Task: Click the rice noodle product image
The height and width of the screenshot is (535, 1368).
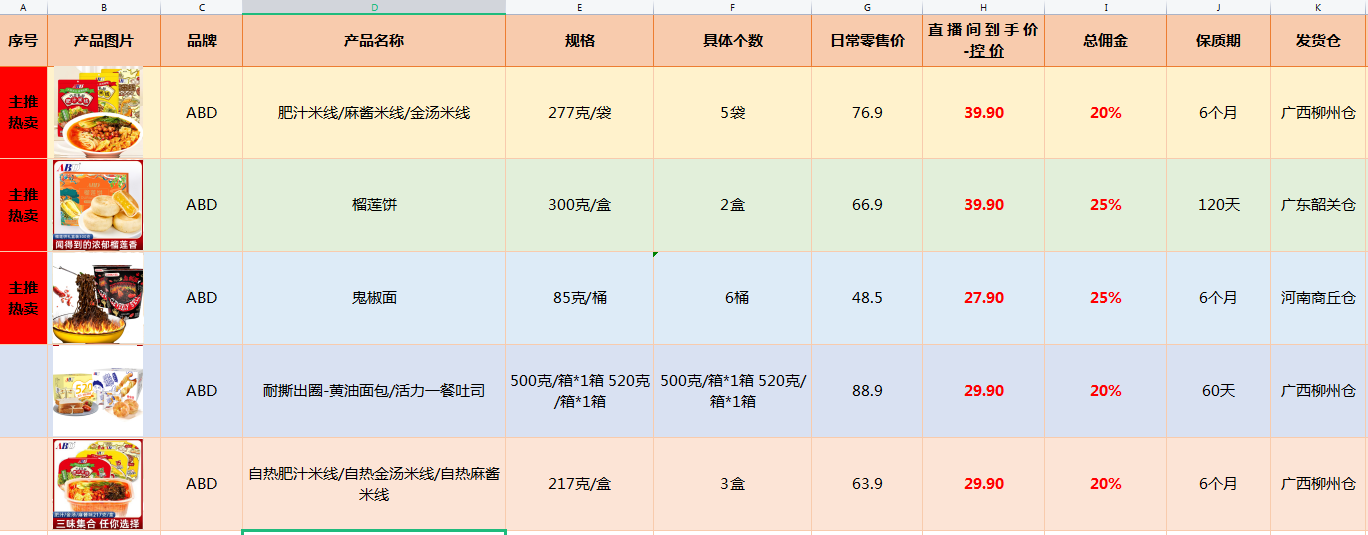Action: [x=98, y=112]
